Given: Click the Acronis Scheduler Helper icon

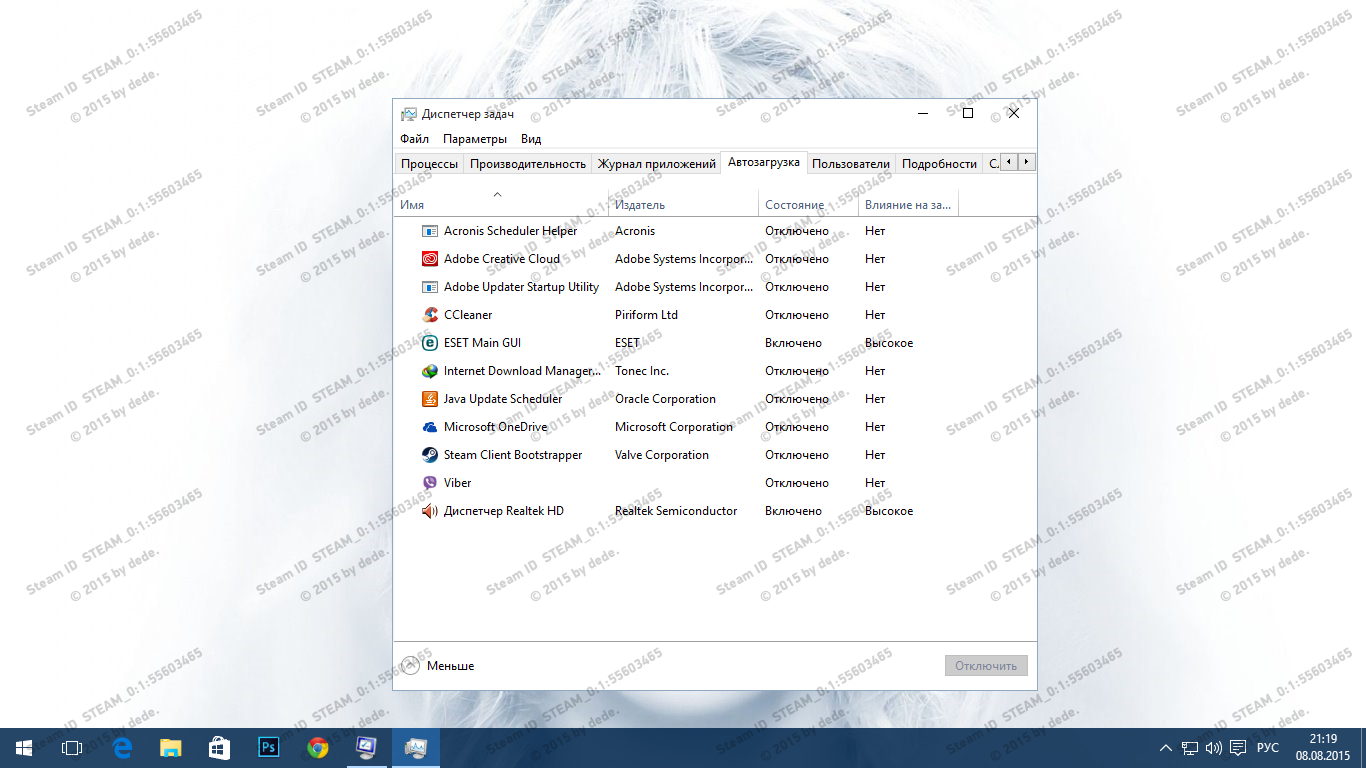Looking at the screenshot, I should pyautogui.click(x=430, y=231).
